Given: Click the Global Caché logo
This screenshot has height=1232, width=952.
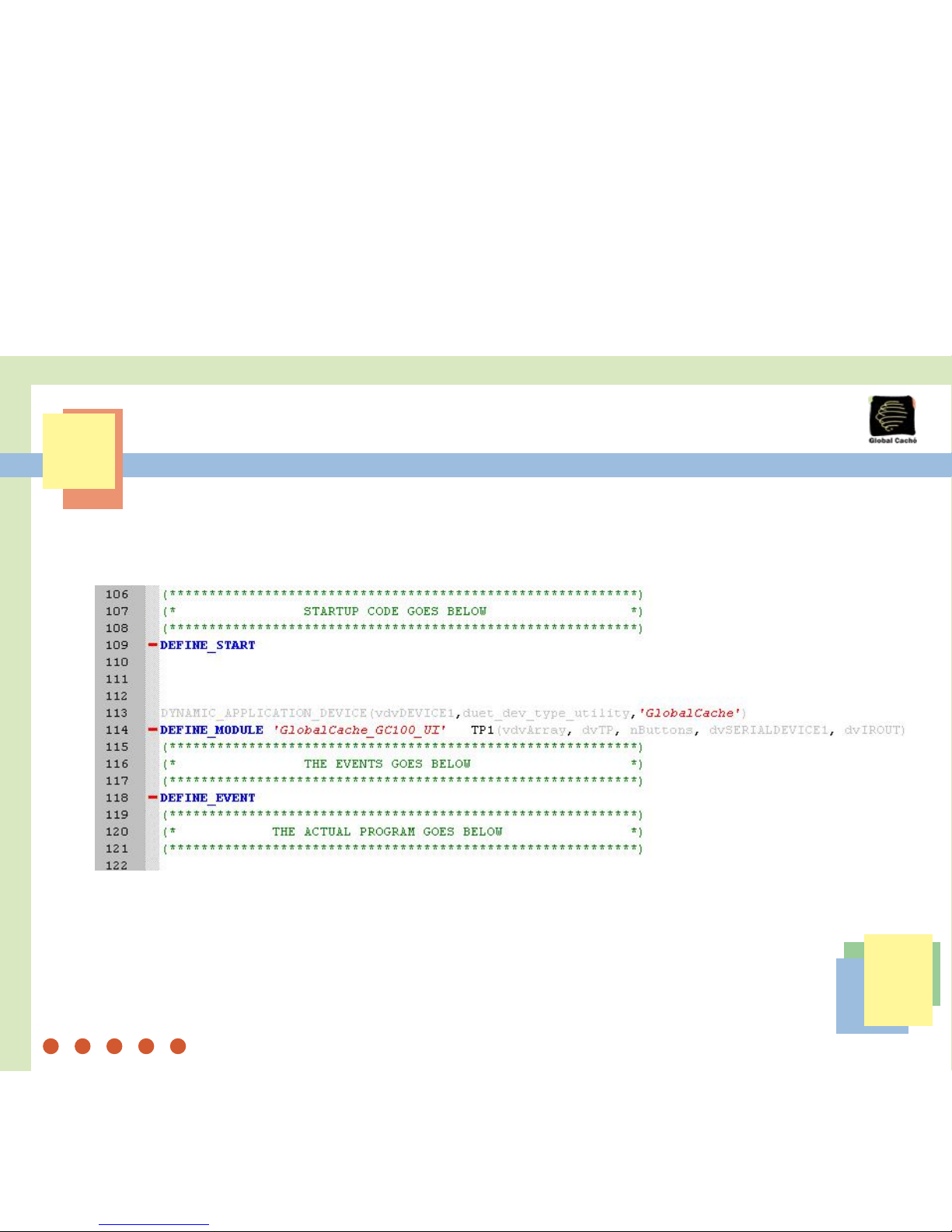Looking at the screenshot, I should coord(892,419).
